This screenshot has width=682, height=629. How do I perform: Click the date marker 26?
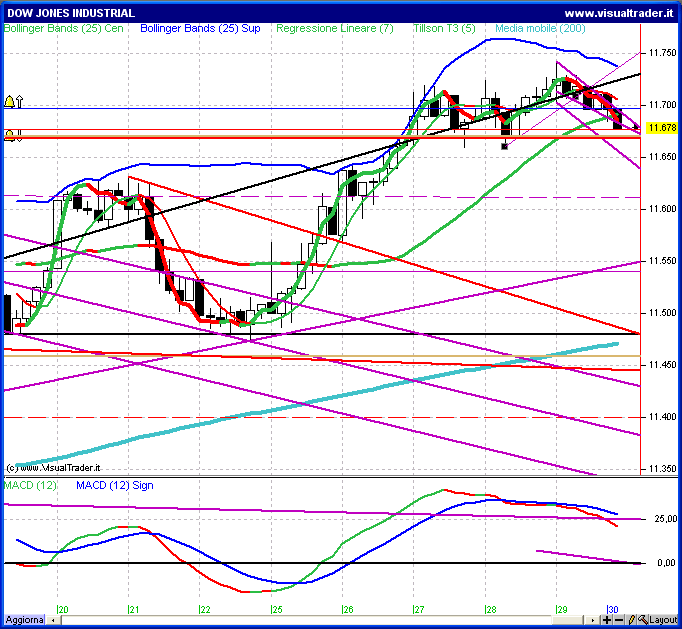tap(348, 609)
